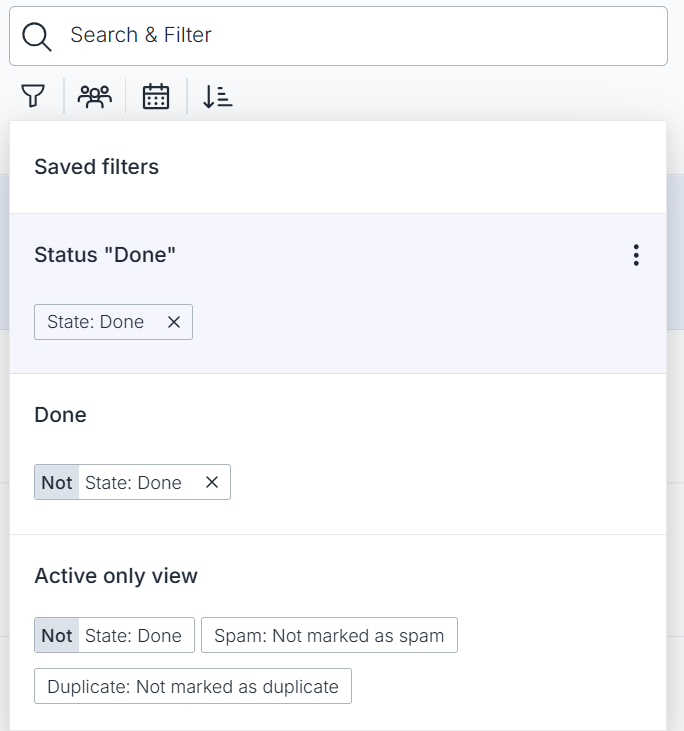The height and width of the screenshot is (731, 684).
Task: Toggle Not label in Active only view
Action: (x=57, y=635)
